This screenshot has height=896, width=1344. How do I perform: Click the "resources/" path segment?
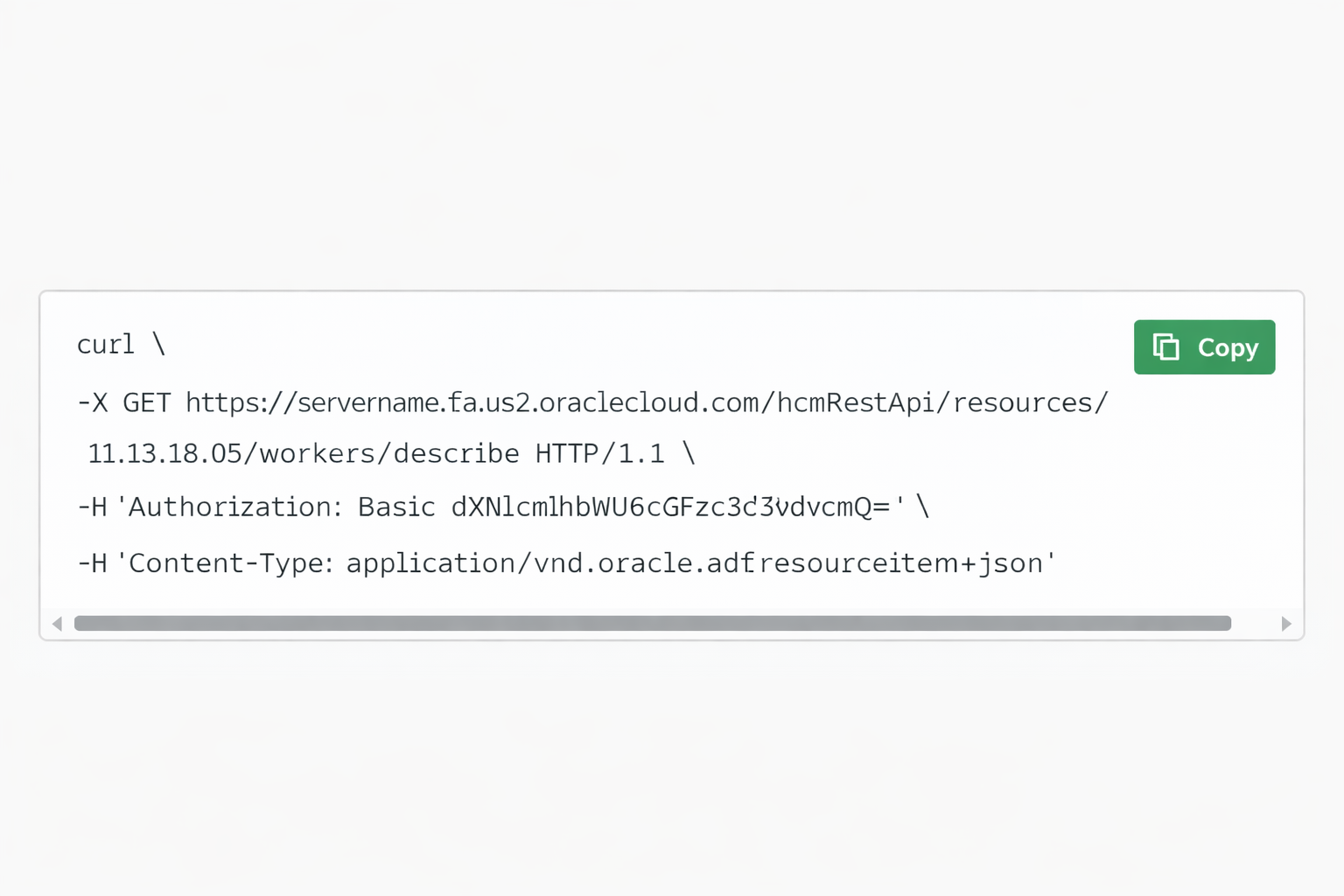[x=1030, y=403]
